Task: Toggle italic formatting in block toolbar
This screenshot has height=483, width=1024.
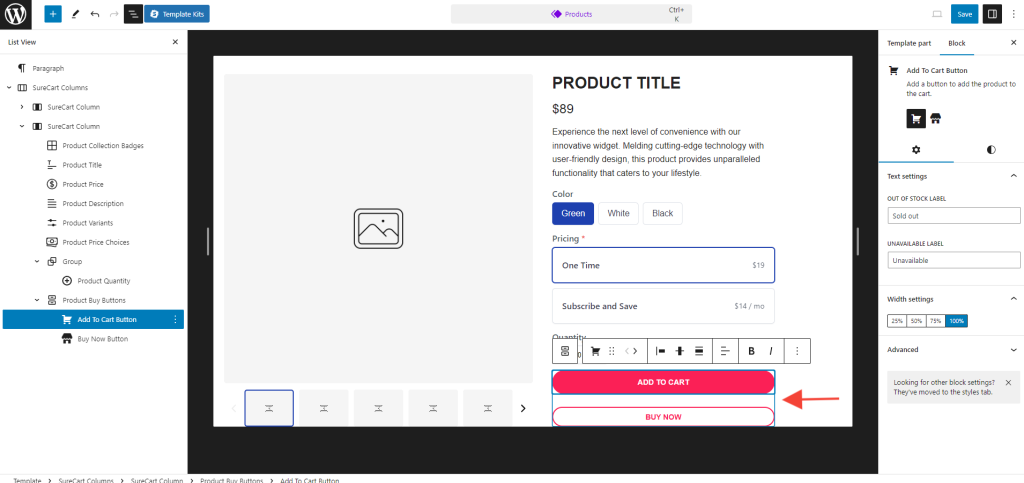Action: point(771,351)
